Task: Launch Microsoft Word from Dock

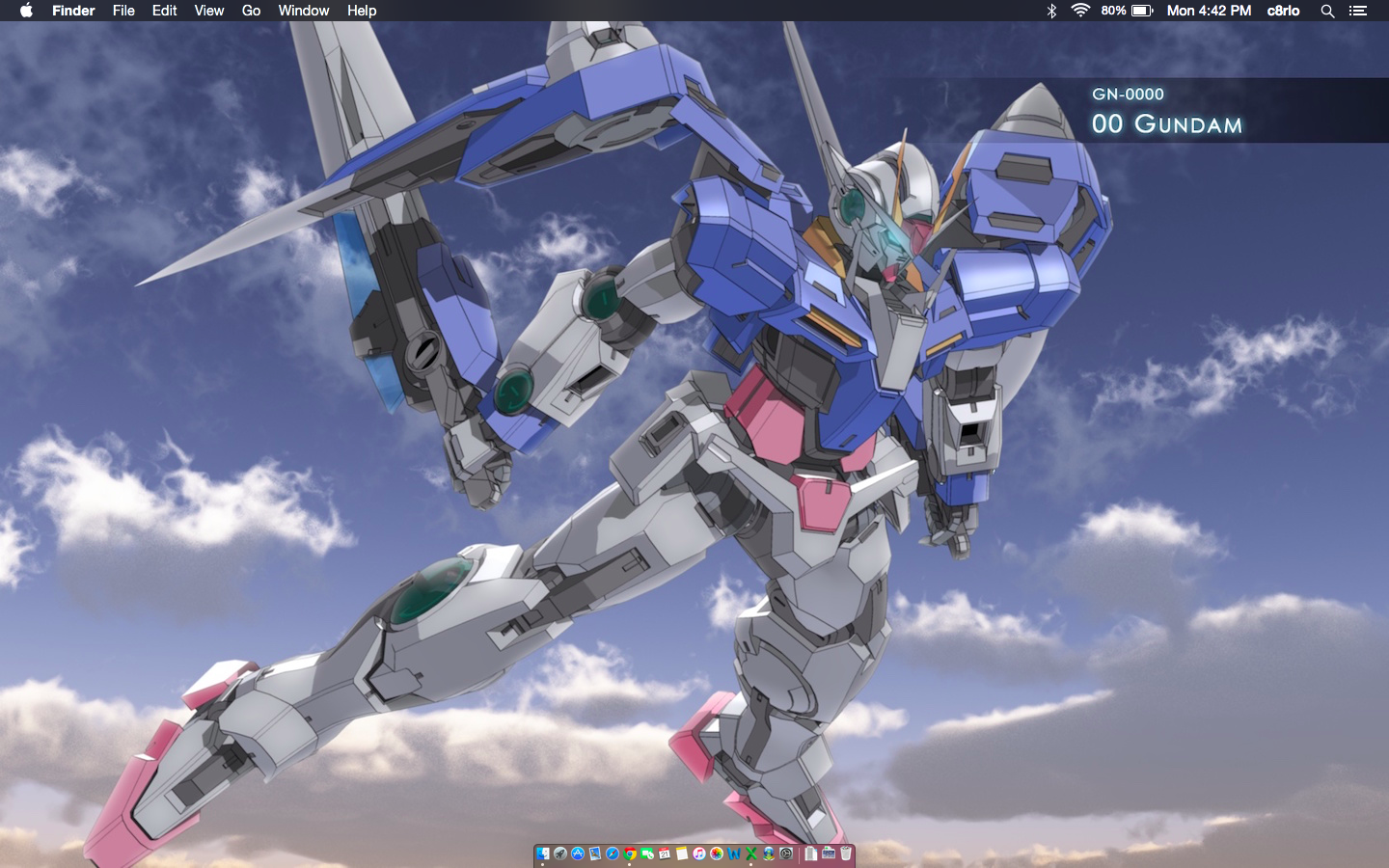Action: (x=734, y=854)
